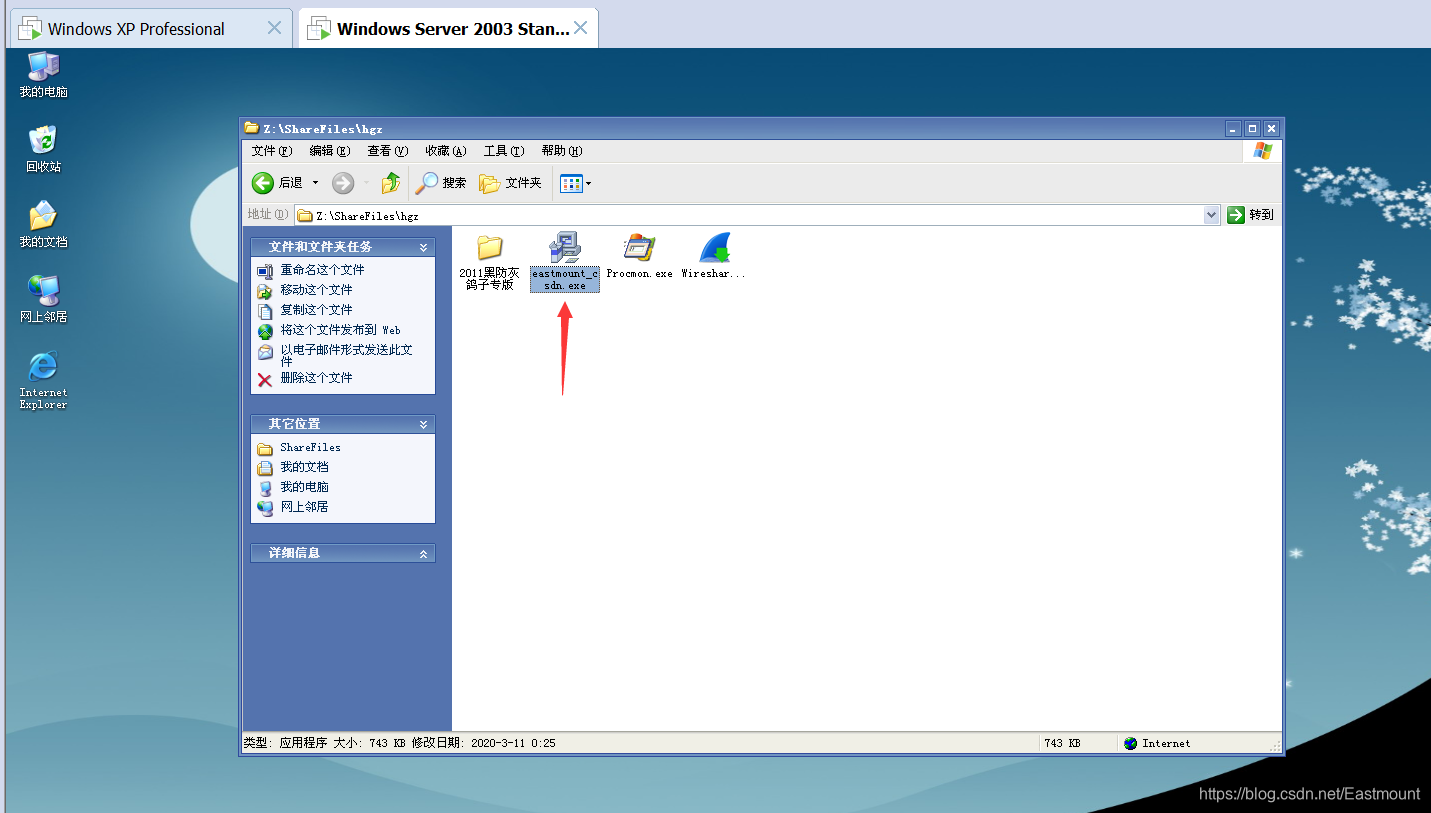The width and height of the screenshot is (1431, 813).
Task: Open 网上邻居 in 其它位置
Action: (x=304, y=507)
